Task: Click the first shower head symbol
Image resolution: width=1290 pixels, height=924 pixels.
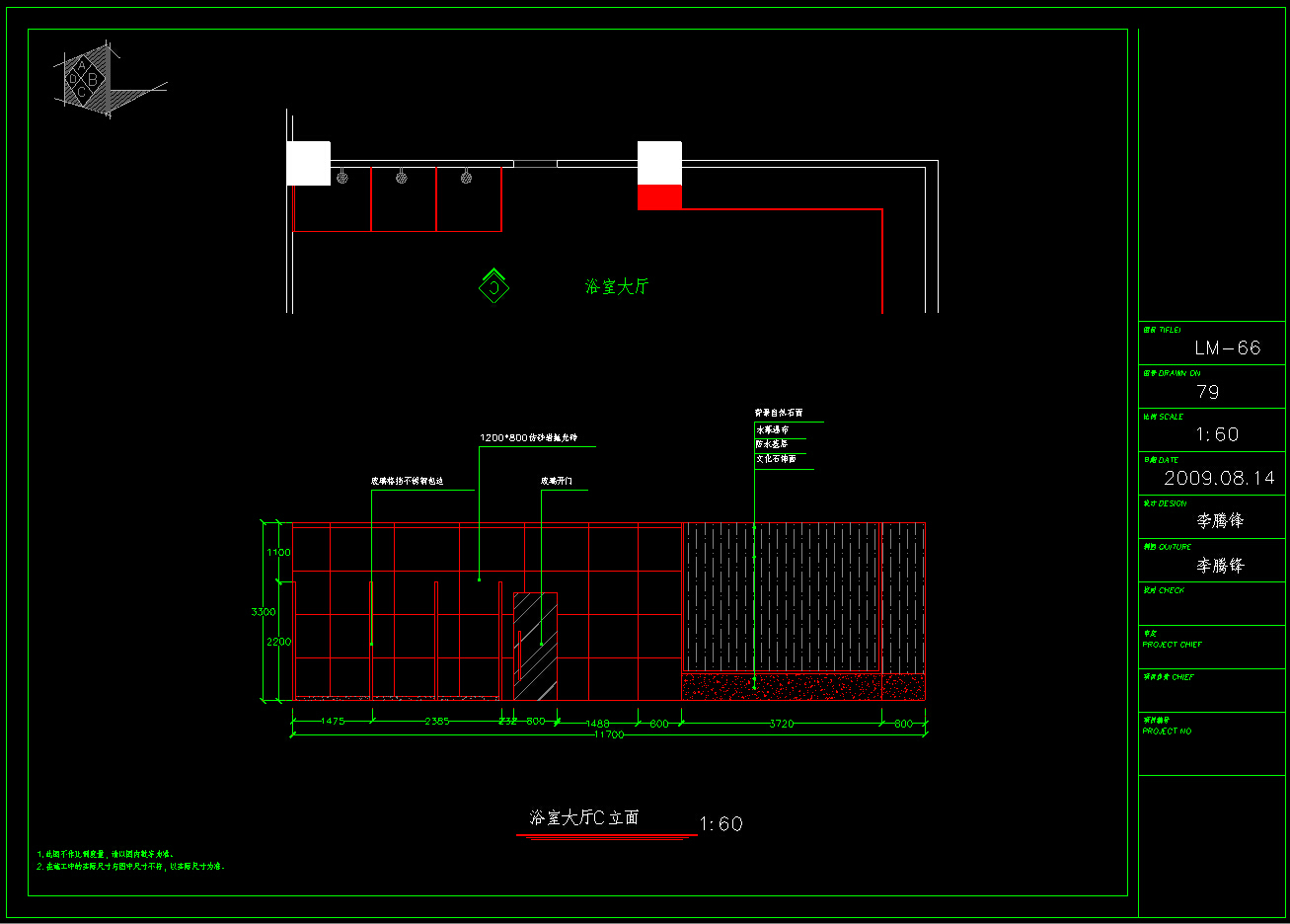Action: [x=341, y=178]
